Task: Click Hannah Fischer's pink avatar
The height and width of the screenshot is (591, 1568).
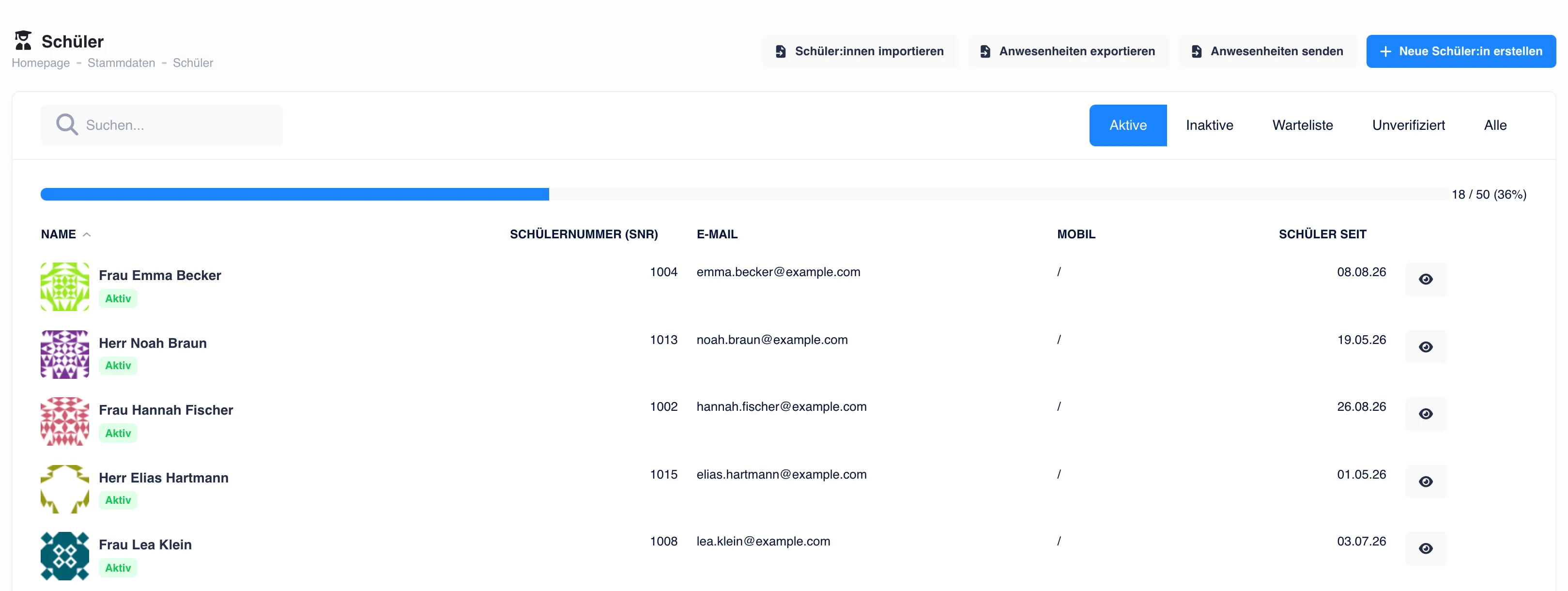Action: [x=64, y=421]
